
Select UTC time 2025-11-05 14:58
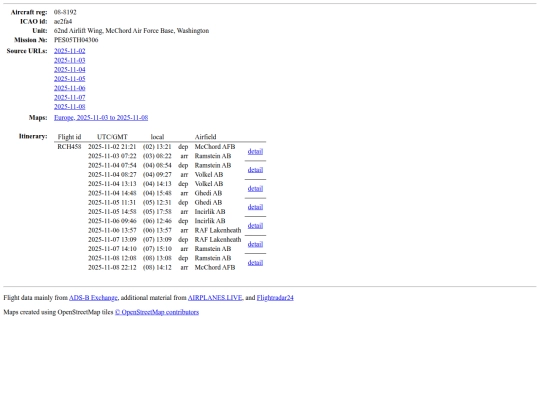coord(112,212)
